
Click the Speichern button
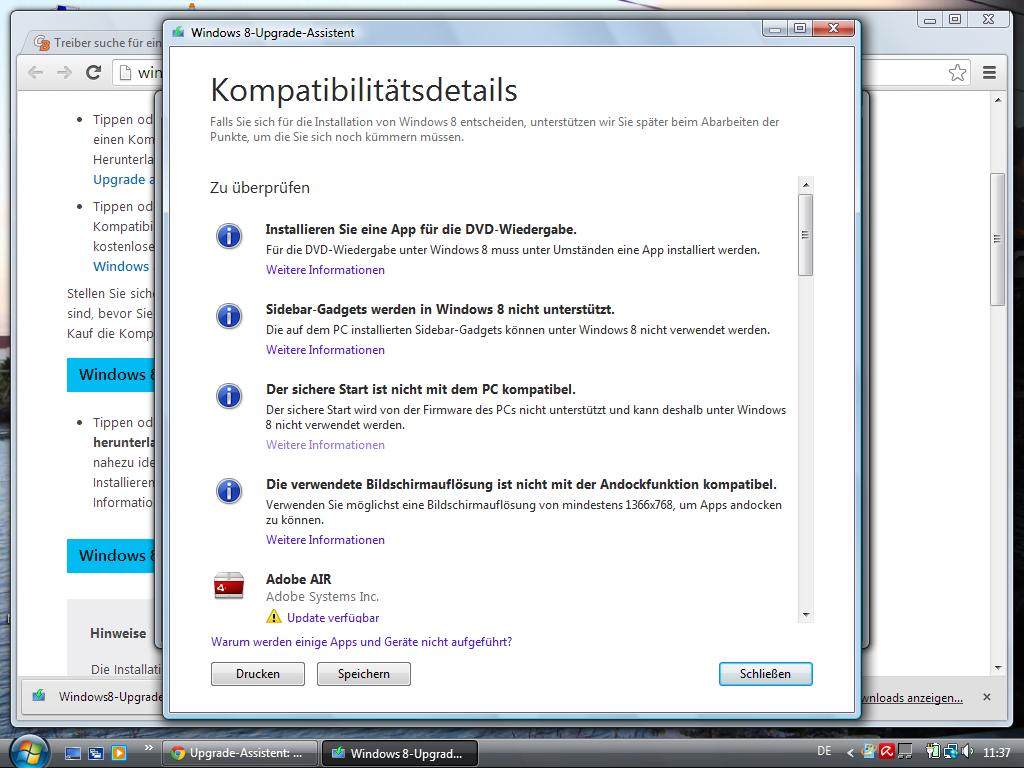pos(364,674)
